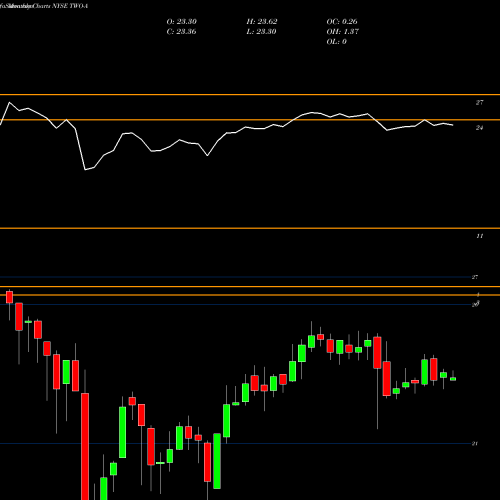
Task: Click the "OH: 1.37" readout
Action: coord(342,32)
